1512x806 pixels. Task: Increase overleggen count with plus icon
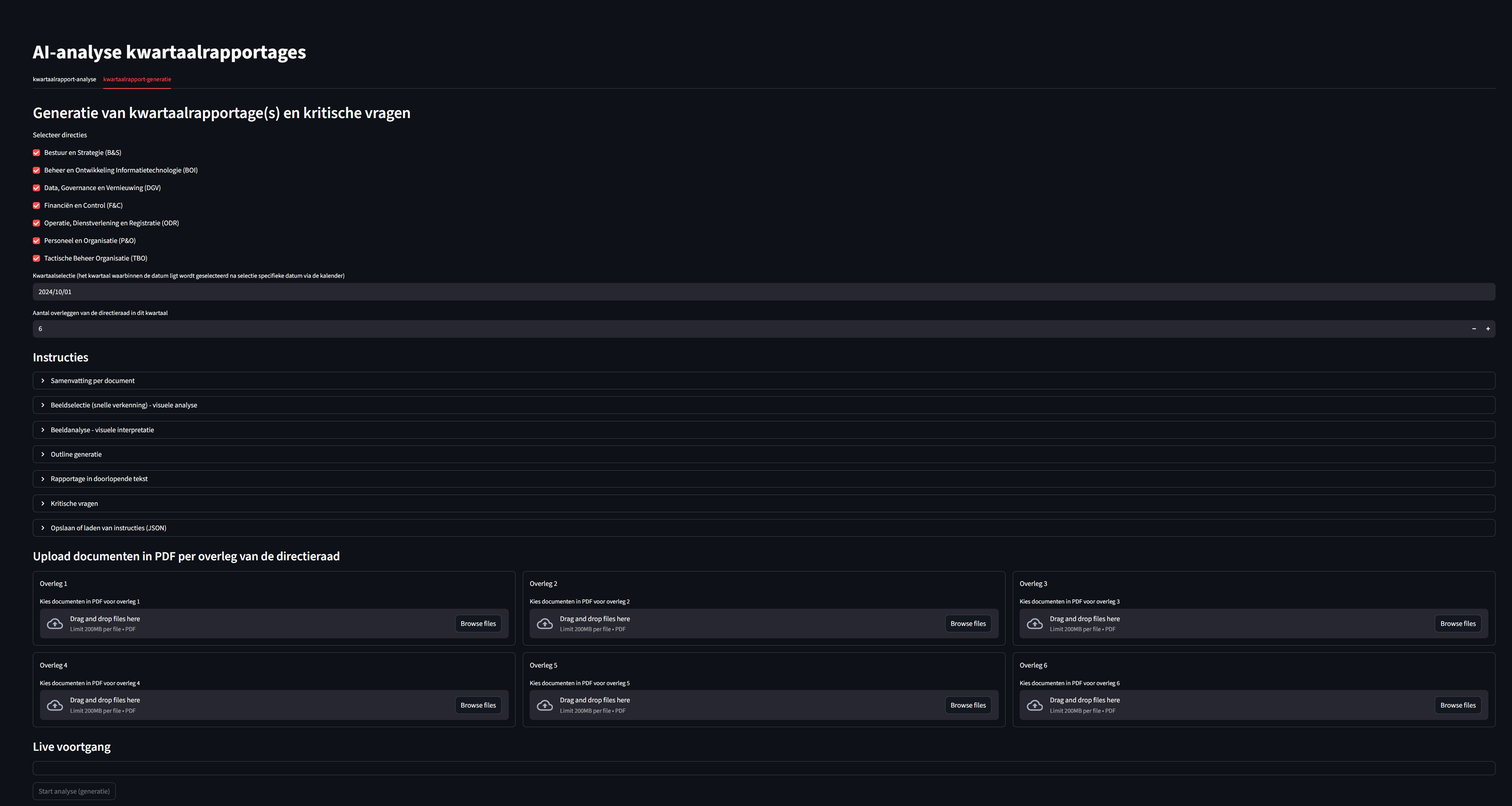point(1488,329)
